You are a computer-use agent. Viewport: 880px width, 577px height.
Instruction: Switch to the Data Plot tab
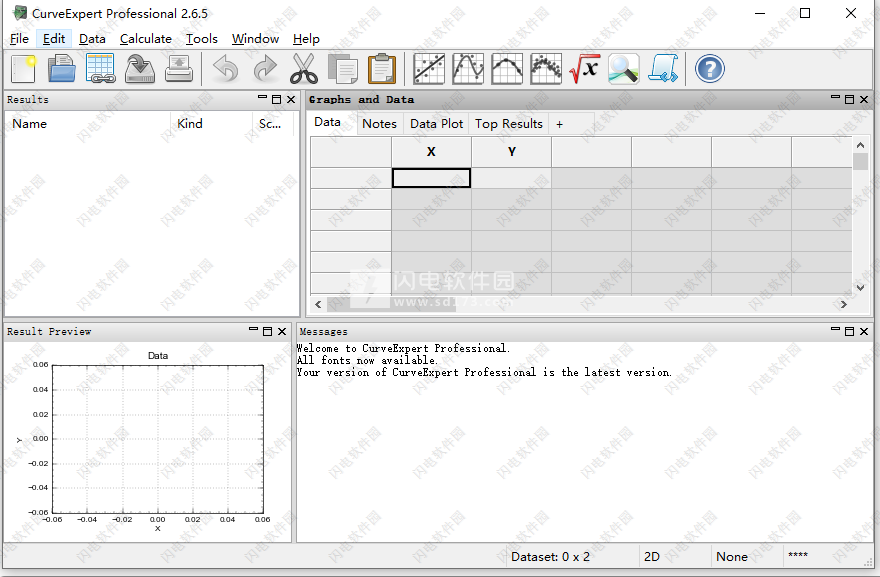coord(437,123)
